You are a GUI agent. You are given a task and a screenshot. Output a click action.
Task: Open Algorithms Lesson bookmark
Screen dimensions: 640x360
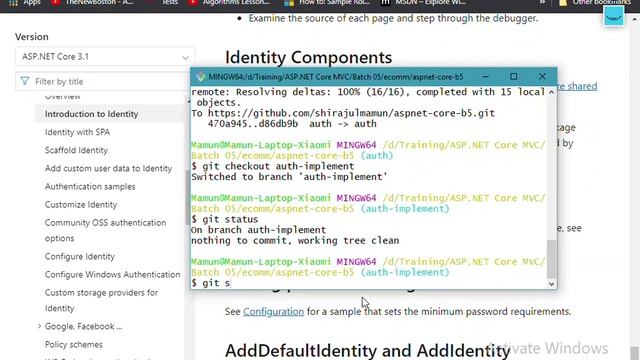tap(230, 2)
